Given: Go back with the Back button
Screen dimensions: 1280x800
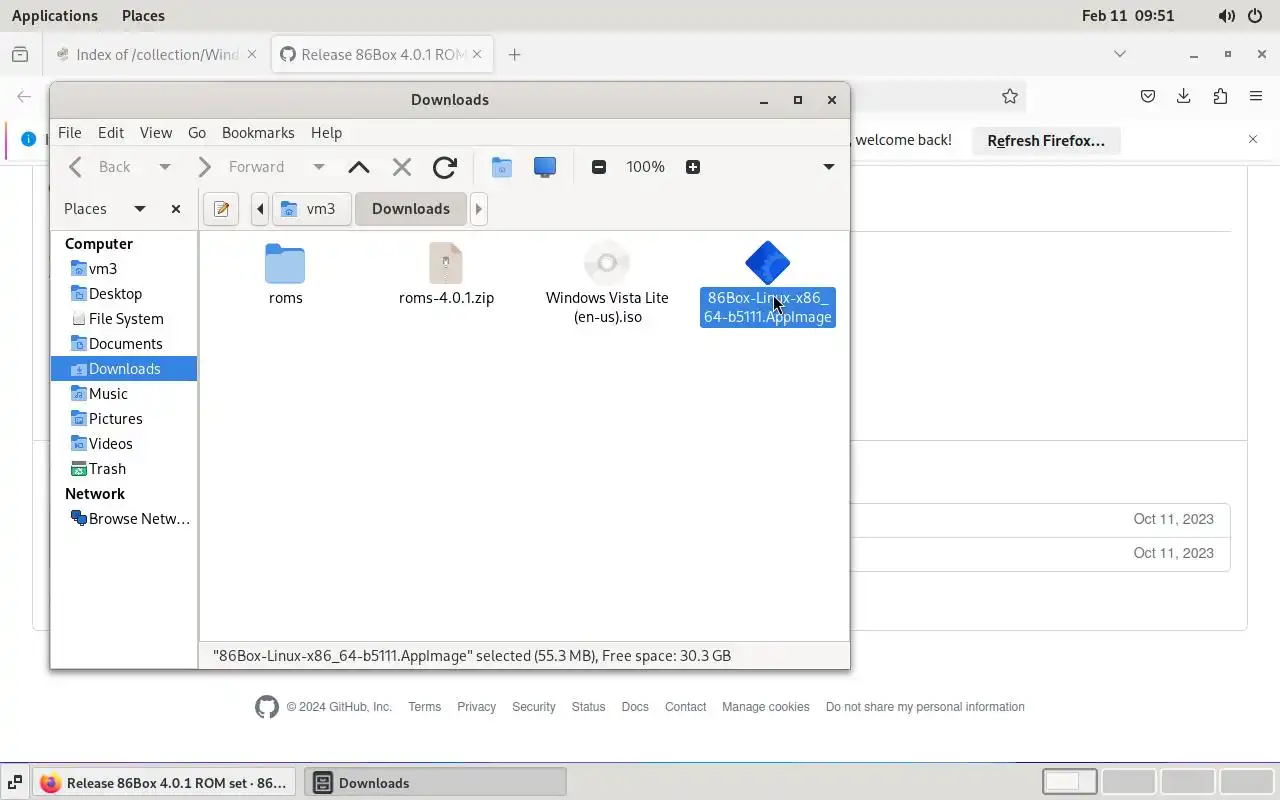Looking at the screenshot, I should coord(101,167).
